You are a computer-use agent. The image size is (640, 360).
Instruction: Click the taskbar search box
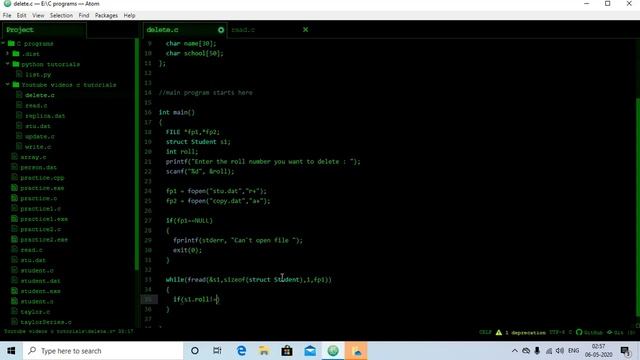click(x=103, y=351)
